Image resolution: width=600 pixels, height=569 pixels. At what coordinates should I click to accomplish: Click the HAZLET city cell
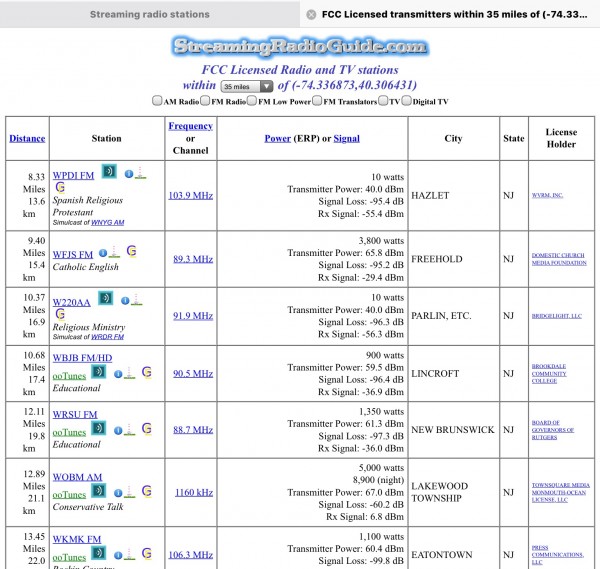click(x=453, y=196)
